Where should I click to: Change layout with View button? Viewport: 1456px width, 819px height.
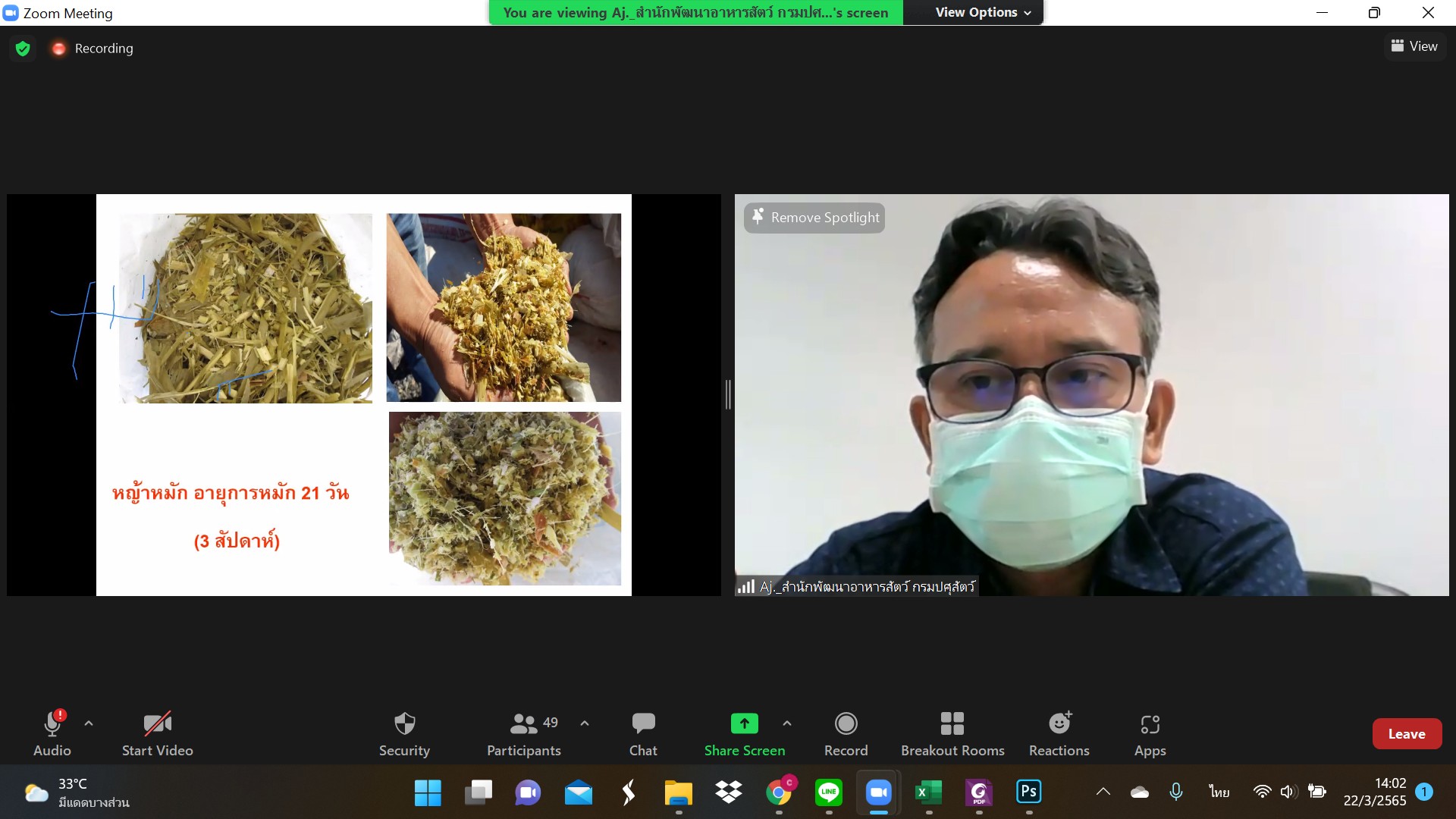pos(1415,46)
